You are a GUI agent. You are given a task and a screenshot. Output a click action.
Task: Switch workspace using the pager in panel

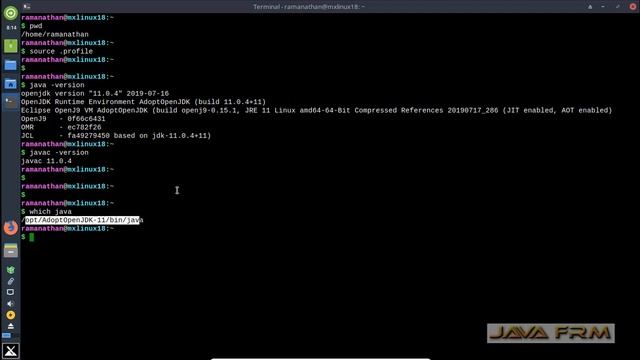[x=11, y=336]
